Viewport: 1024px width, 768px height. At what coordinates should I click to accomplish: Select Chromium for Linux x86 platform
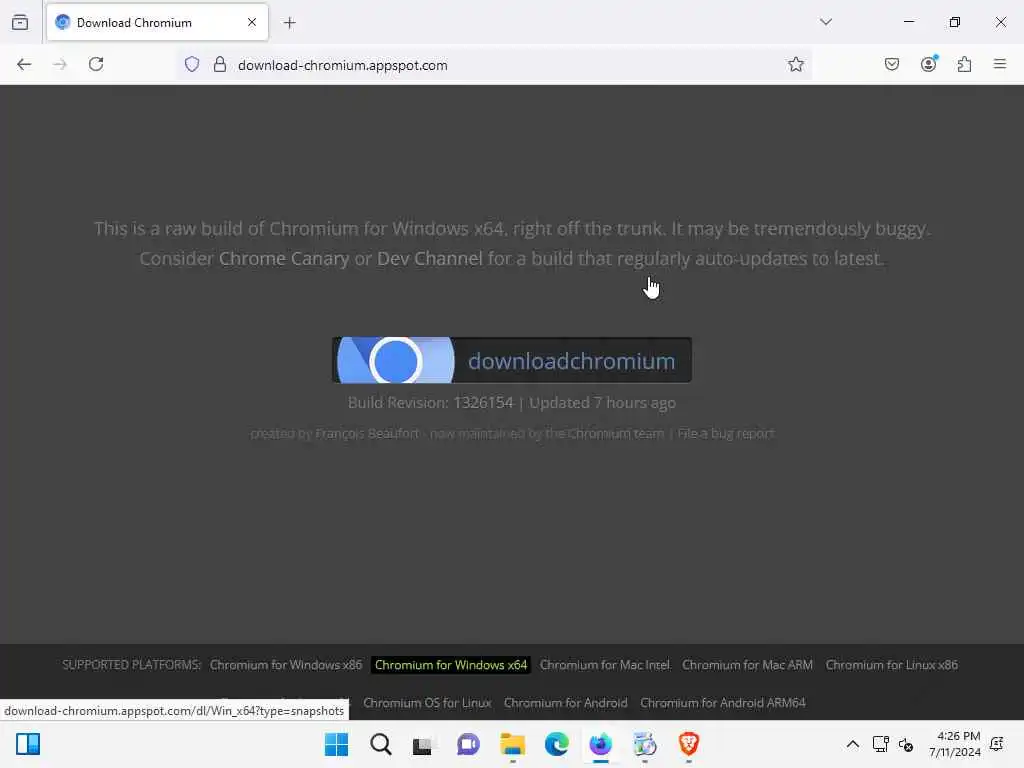click(891, 665)
